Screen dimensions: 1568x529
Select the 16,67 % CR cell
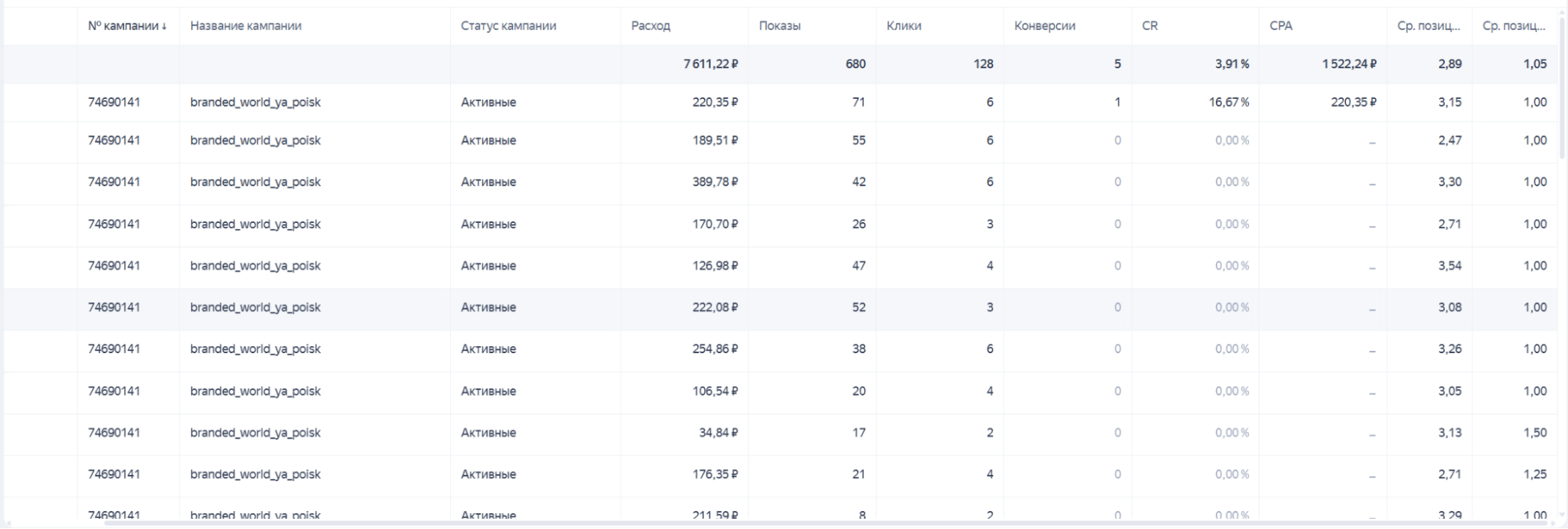[x=1228, y=102]
